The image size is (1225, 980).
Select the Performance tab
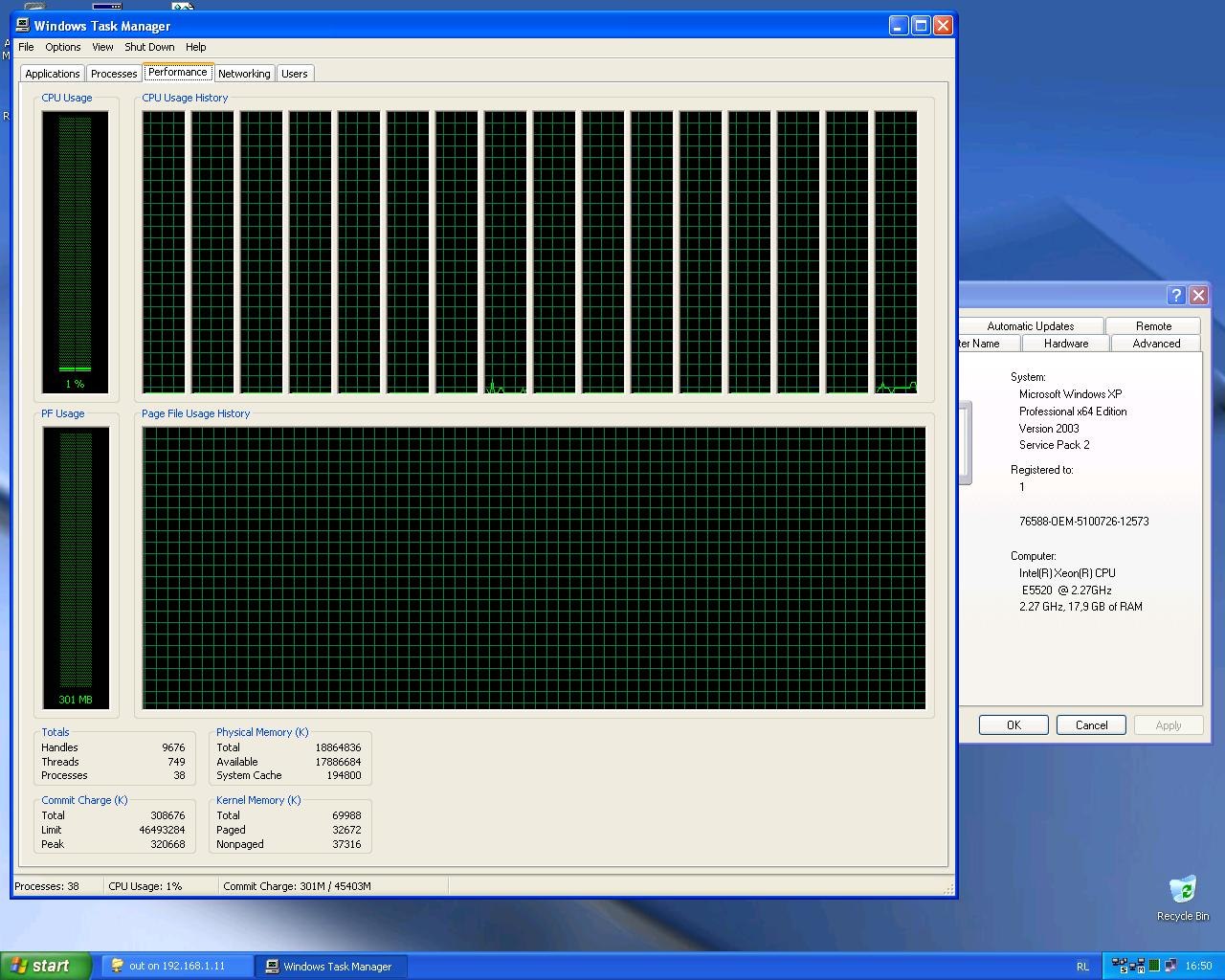coord(178,72)
